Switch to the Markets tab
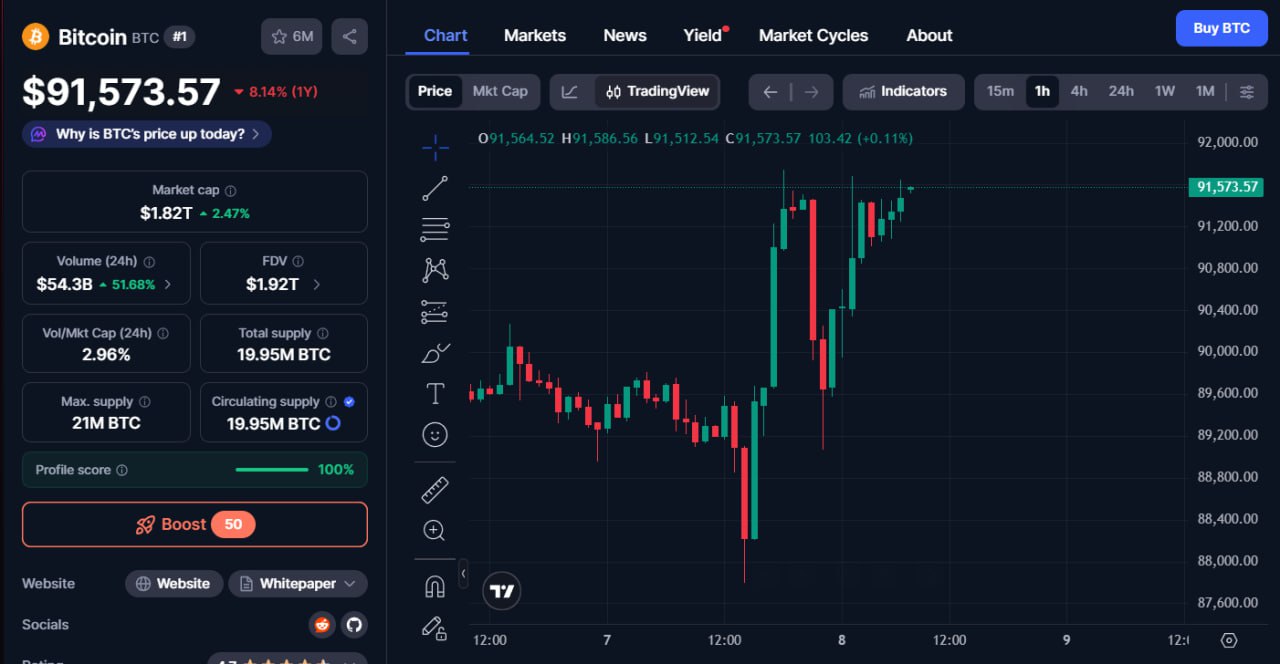1280x664 pixels. 534,35
